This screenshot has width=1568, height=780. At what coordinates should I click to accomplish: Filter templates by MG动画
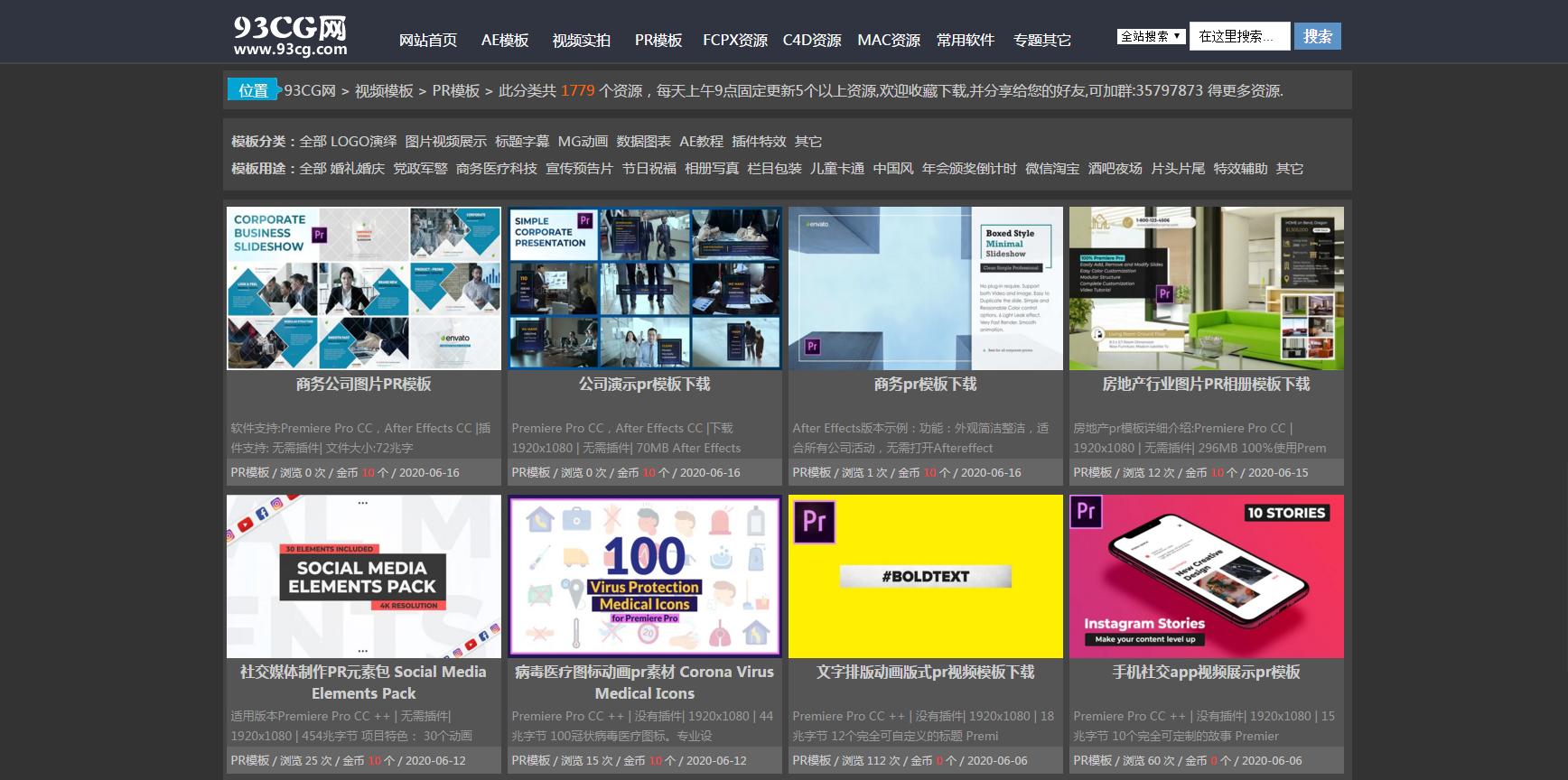point(583,142)
